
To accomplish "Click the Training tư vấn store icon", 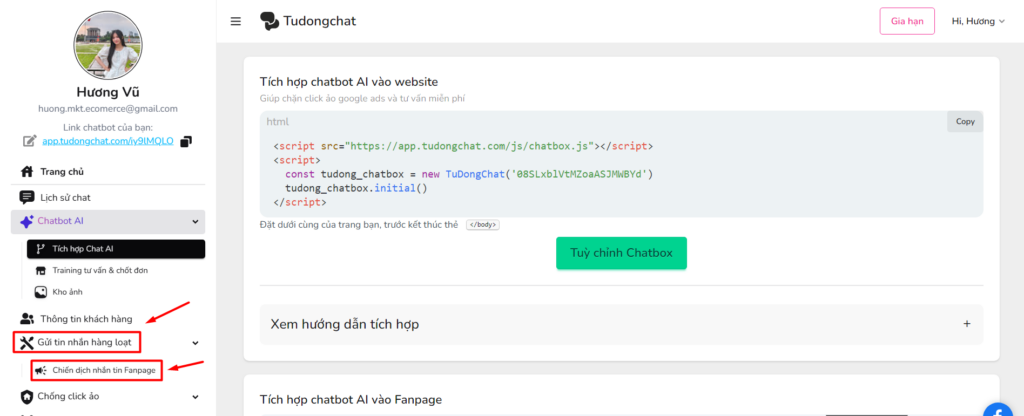I will [40, 270].
